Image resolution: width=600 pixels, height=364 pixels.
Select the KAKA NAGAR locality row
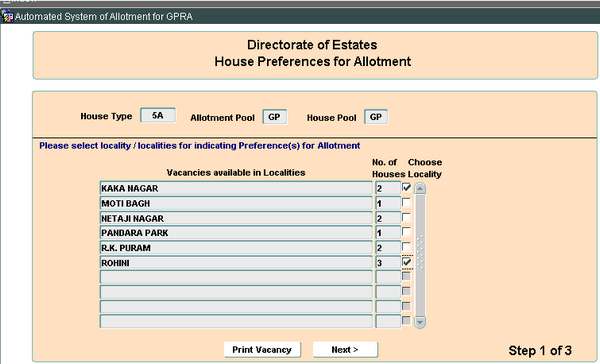236,188
